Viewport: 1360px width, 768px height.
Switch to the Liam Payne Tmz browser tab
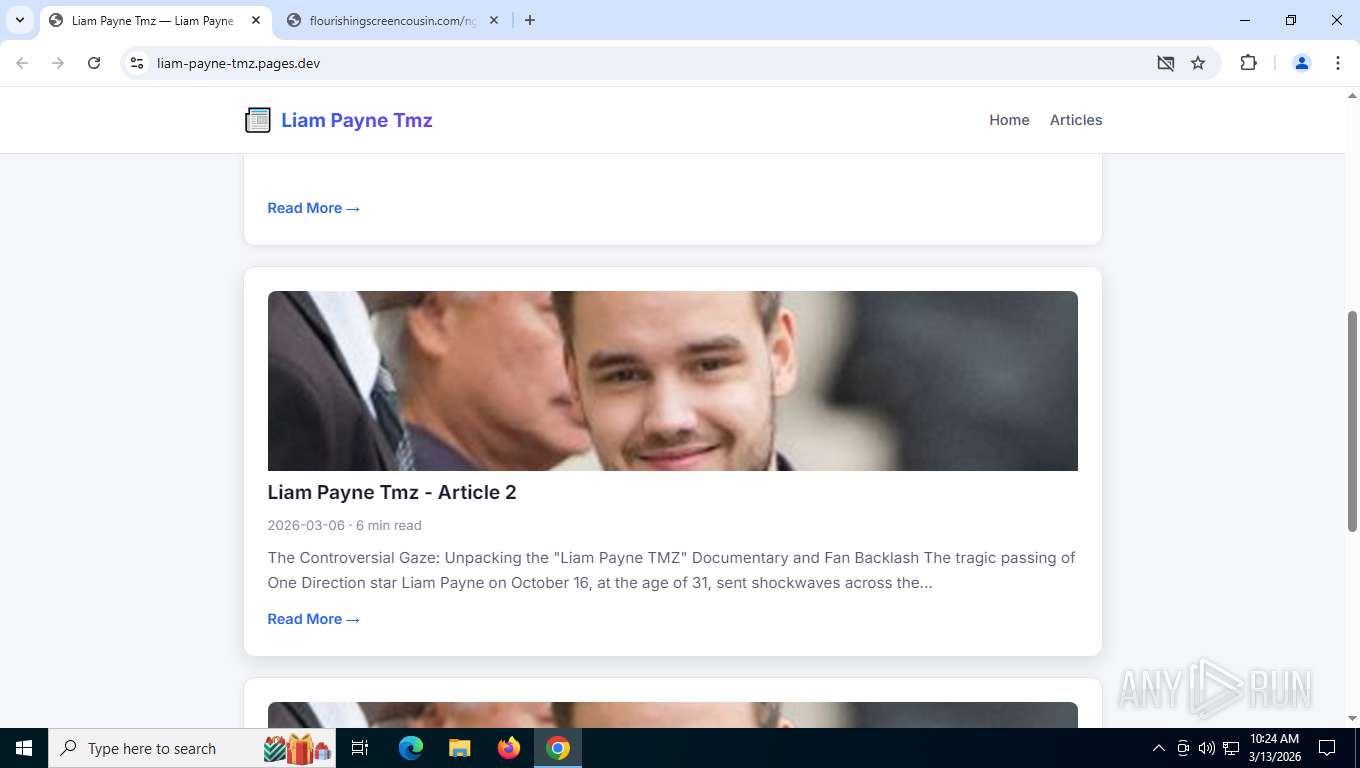pyautogui.click(x=152, y=20)
